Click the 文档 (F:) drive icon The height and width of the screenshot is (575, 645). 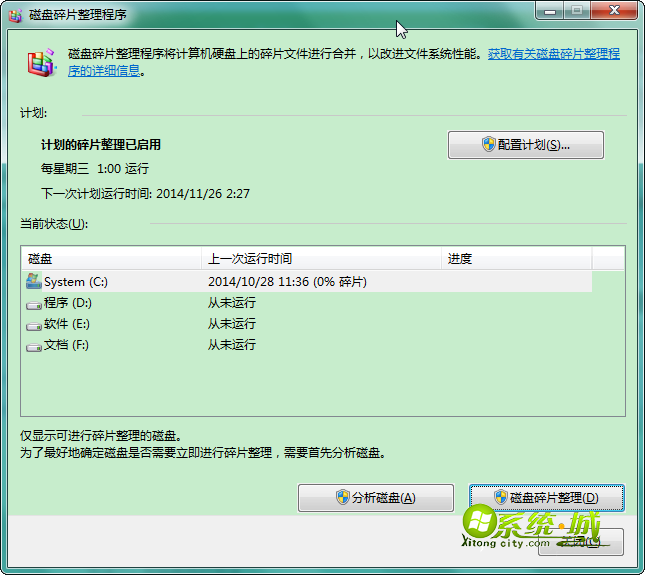34,347
